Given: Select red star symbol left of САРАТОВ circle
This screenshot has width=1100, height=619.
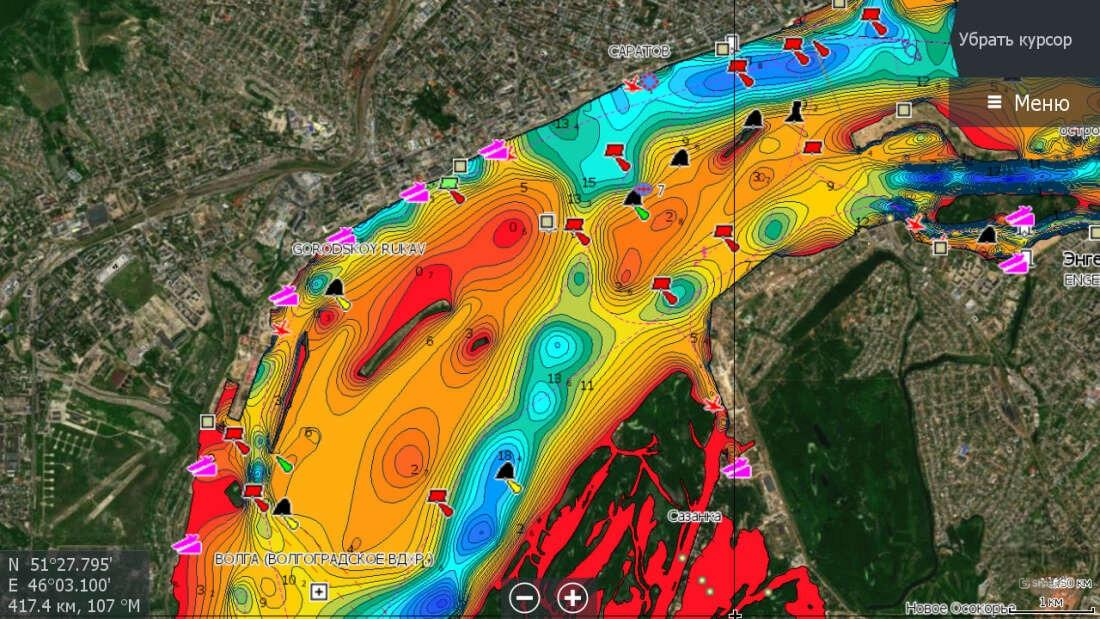Looking at the screenshot, I should [632, 85].
